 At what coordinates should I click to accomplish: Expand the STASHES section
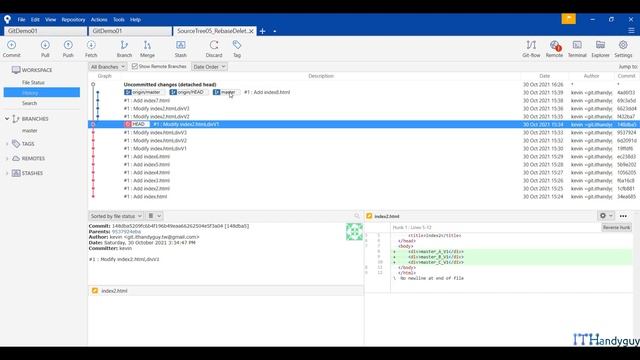(x=7, y=173)
